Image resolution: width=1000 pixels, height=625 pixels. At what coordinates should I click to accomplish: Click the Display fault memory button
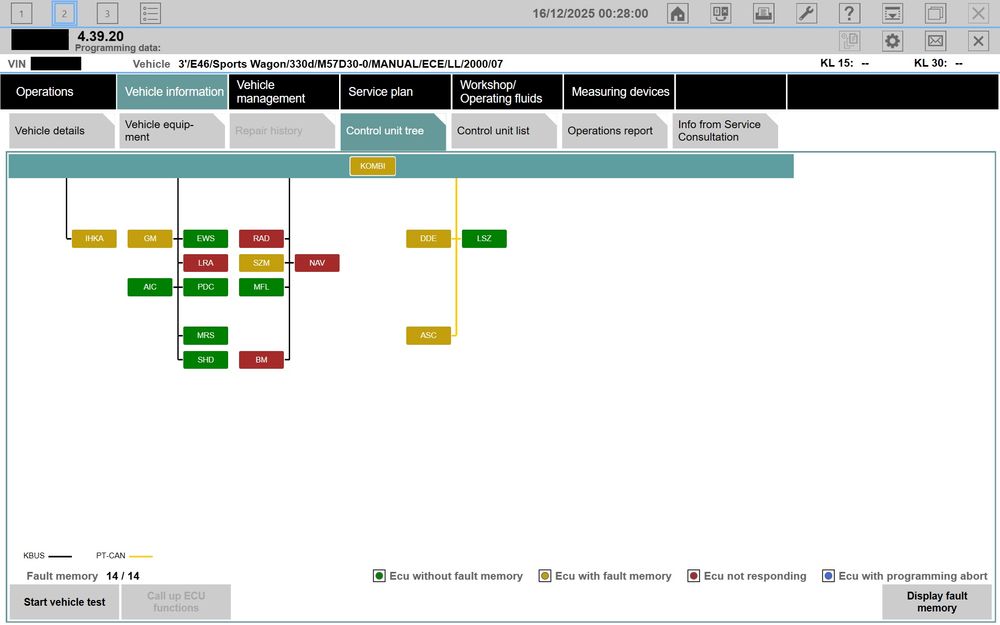pyautogui.click(x=937, y=602)
